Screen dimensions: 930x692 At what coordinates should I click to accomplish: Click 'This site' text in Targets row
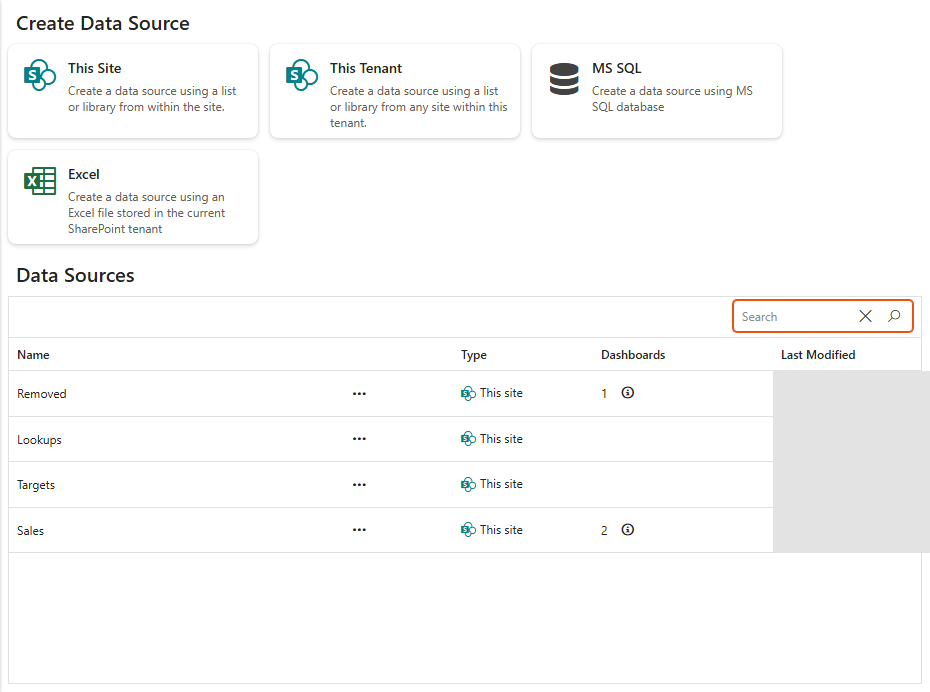[501, 484]
